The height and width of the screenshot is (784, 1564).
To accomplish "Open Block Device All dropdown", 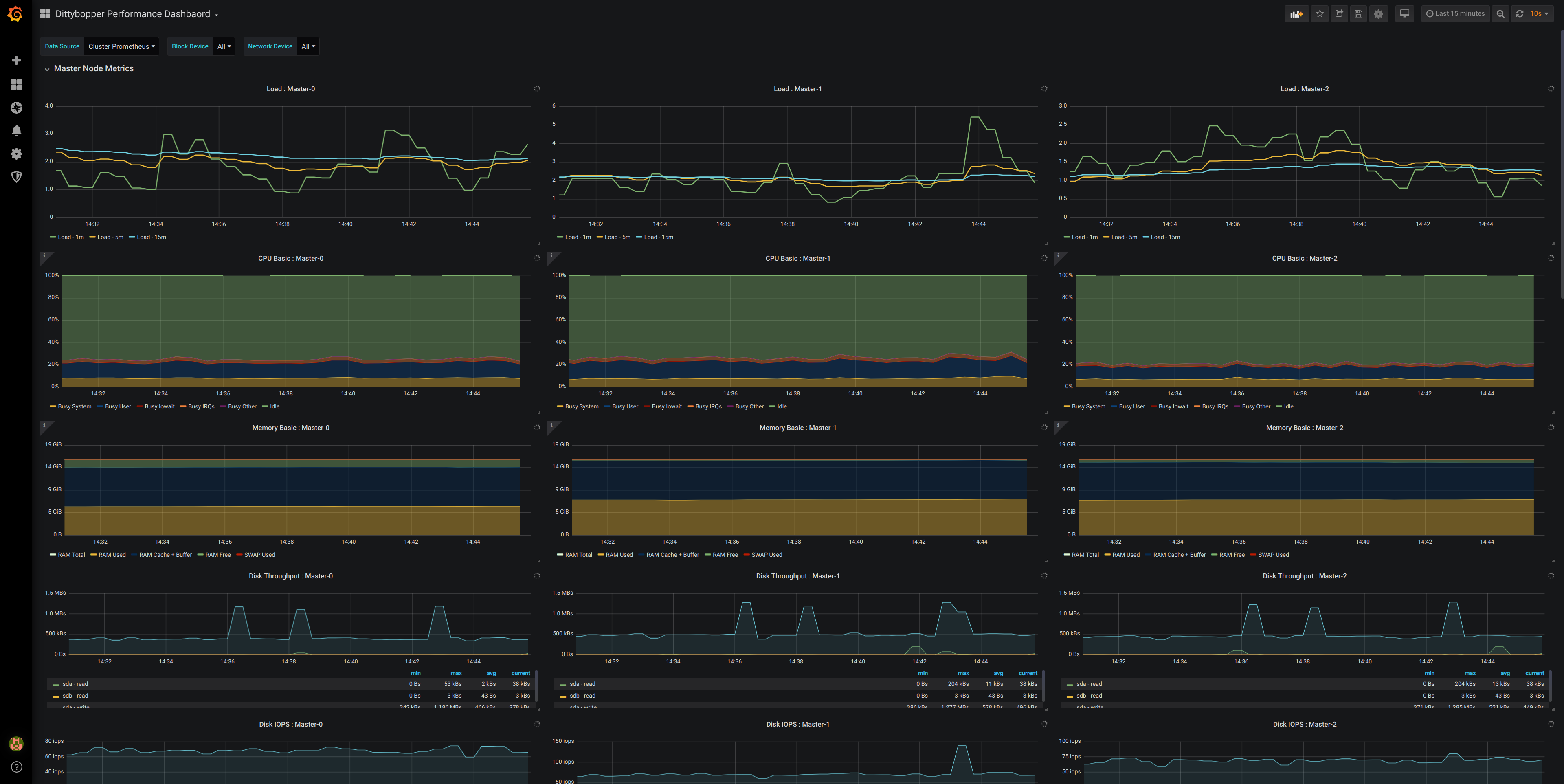I will tap(224, 46).
